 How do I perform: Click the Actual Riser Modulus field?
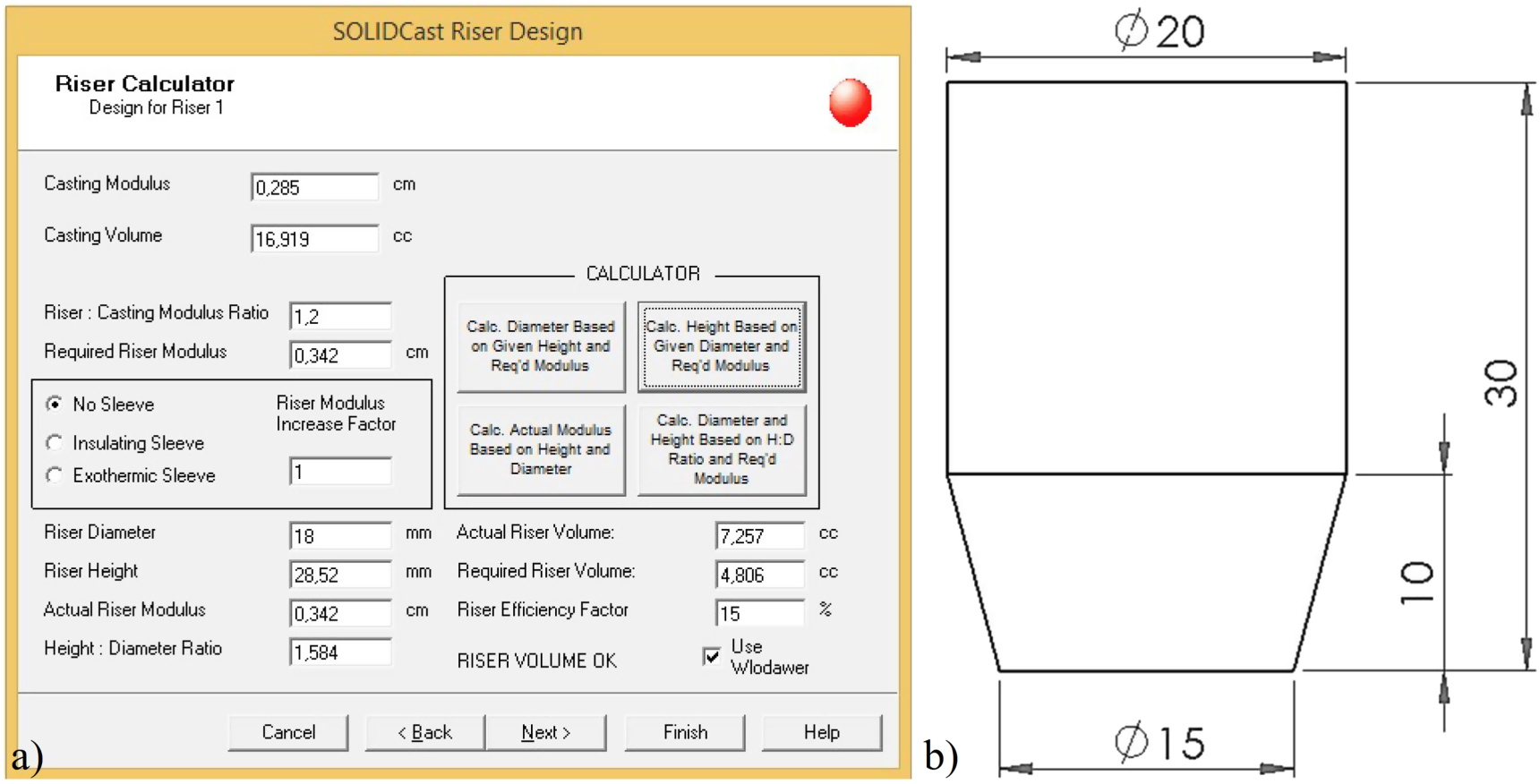(340, 613)
